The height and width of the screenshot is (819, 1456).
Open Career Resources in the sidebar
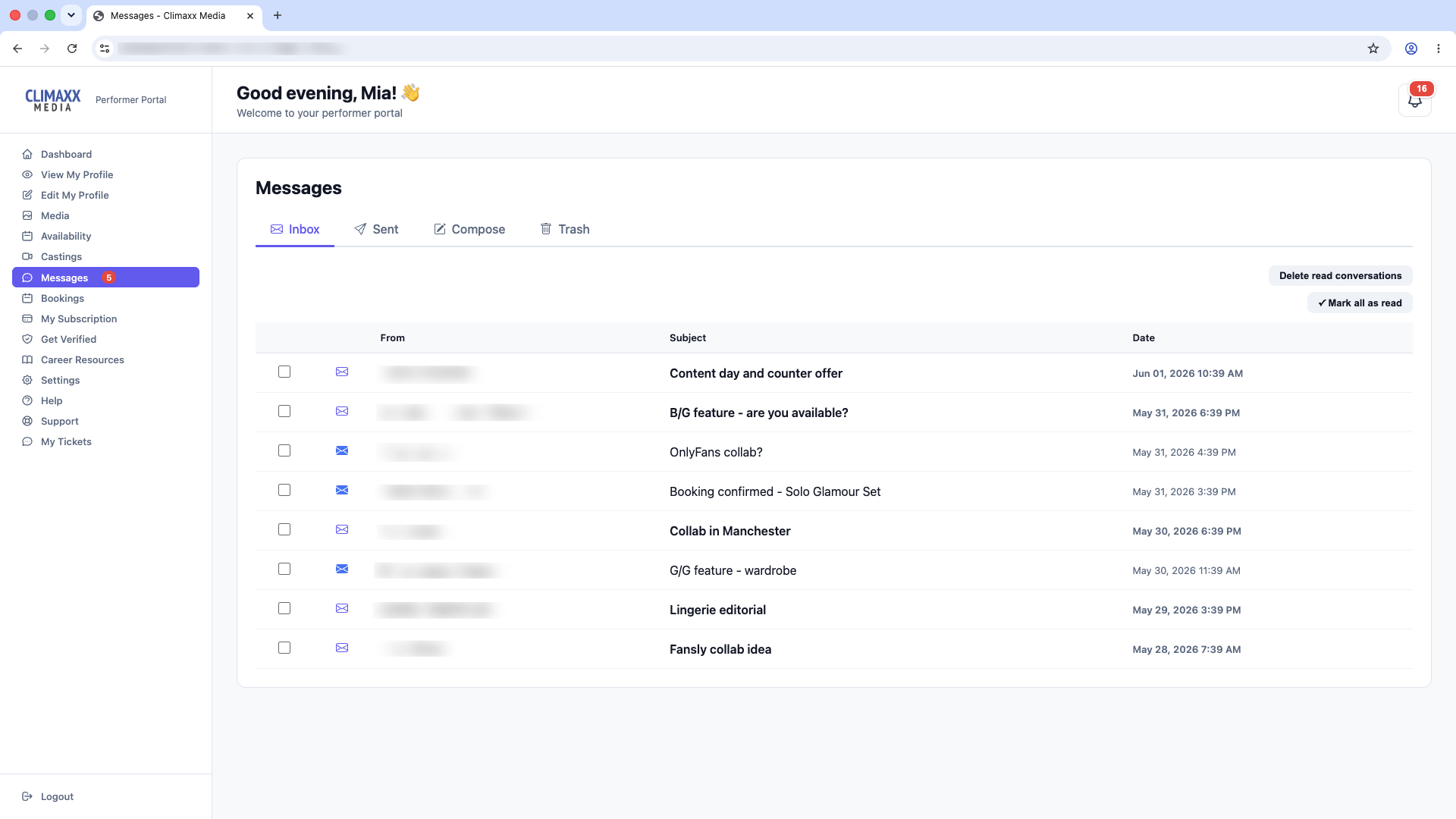click(105, 359)
